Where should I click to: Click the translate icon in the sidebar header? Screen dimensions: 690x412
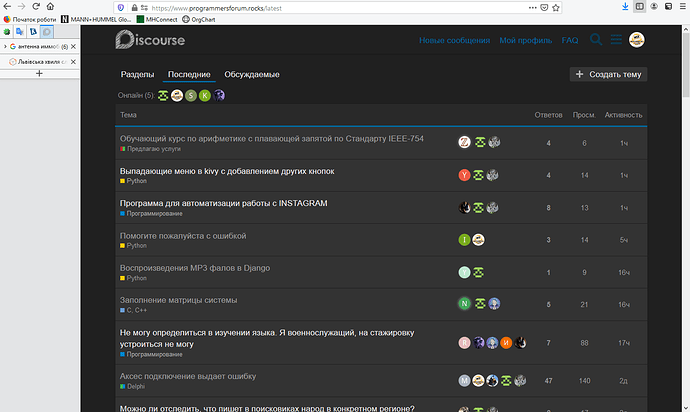pyautogui.click(x=20, y=32)
